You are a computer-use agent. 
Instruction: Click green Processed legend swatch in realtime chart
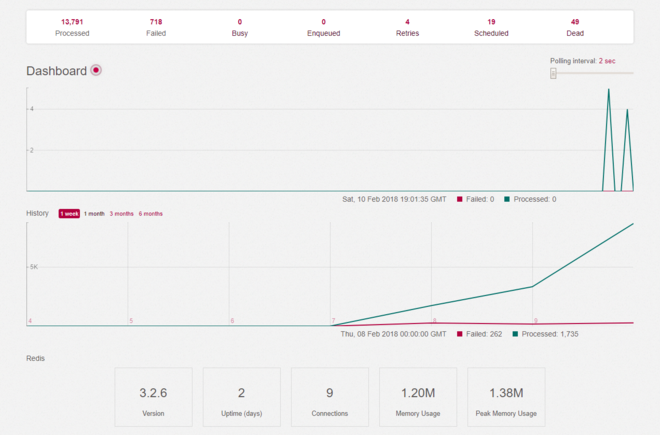click(507, 199)
